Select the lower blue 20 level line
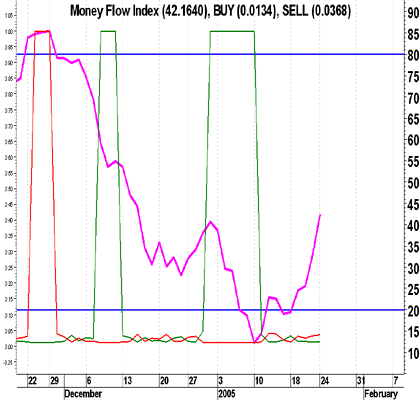The image size is (420, 400). click(211, 310)
